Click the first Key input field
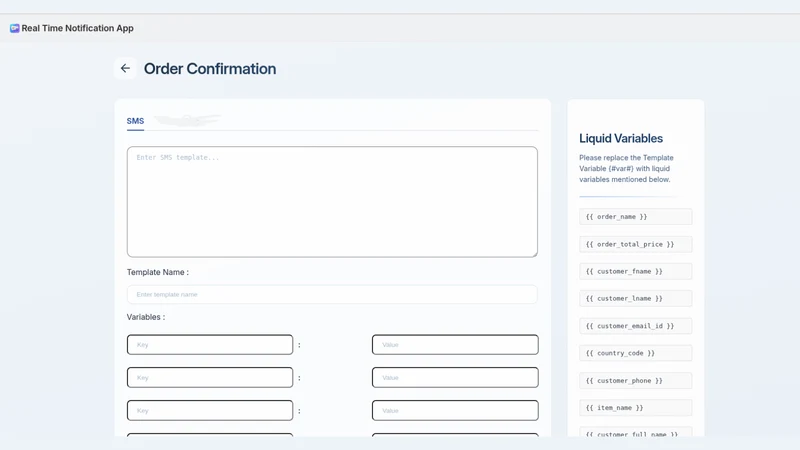 (210, 345)
